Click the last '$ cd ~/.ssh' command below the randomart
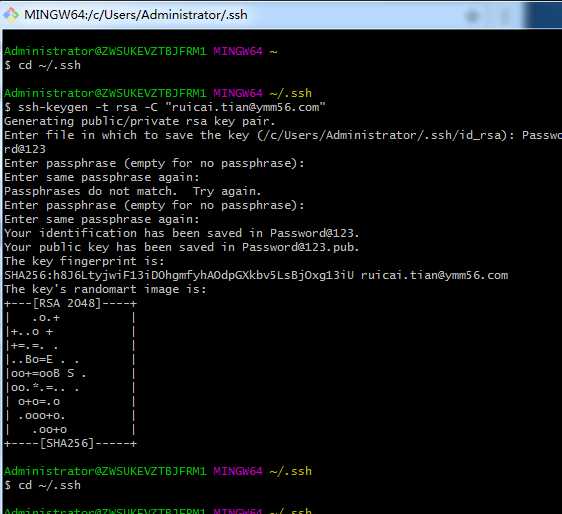This screenshot has height=514, width=562. pyautogui.click(x=43, y=485)
